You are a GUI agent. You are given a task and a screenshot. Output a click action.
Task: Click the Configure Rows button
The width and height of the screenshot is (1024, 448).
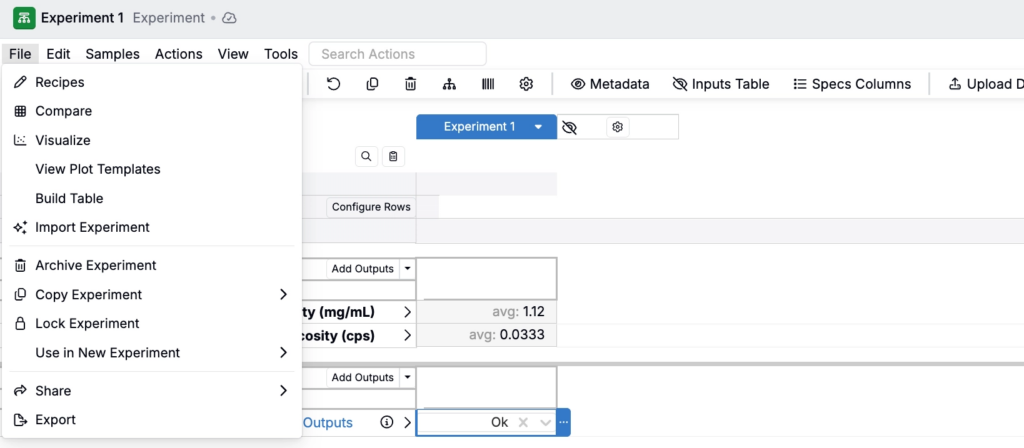(x=371, y=207)
